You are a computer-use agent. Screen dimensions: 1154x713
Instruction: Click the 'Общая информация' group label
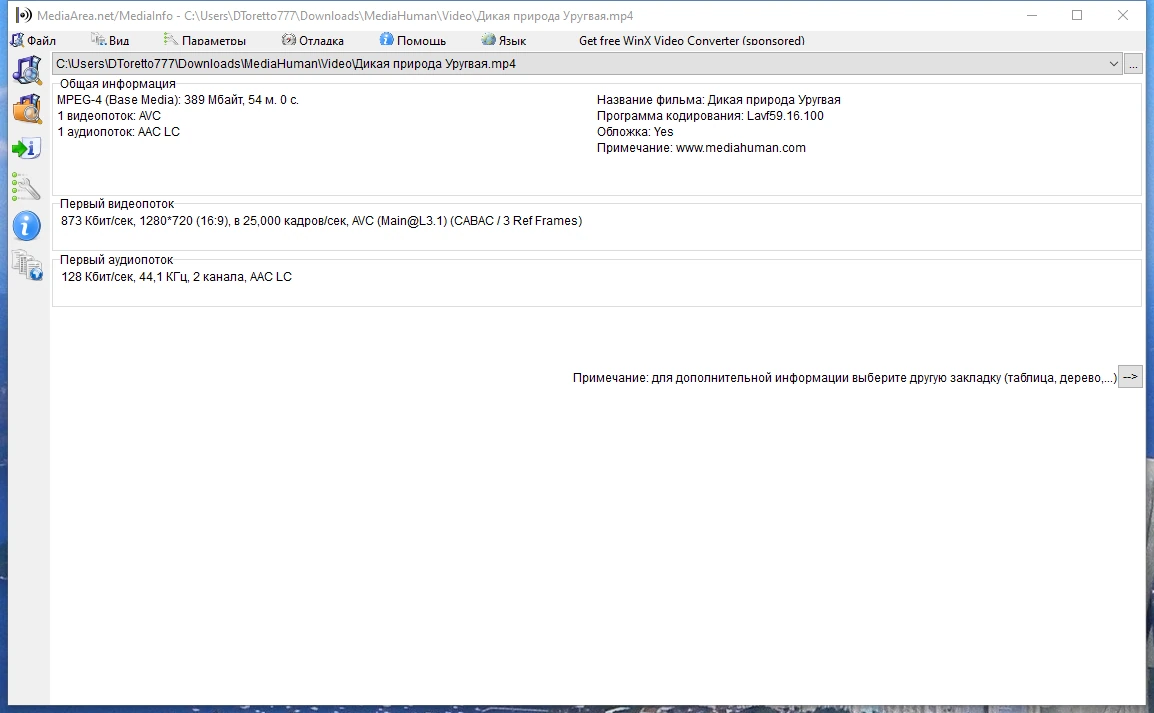coord(118,84)
